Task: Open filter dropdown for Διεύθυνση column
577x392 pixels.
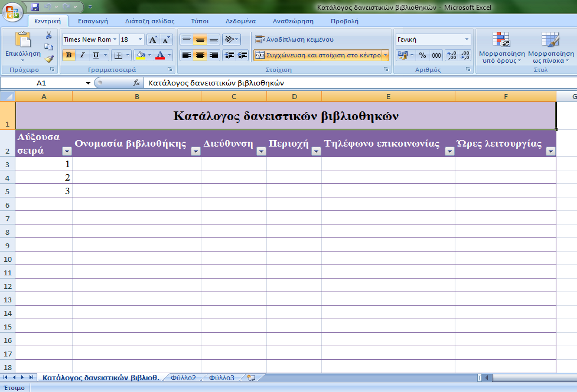Action: (261, 151)
